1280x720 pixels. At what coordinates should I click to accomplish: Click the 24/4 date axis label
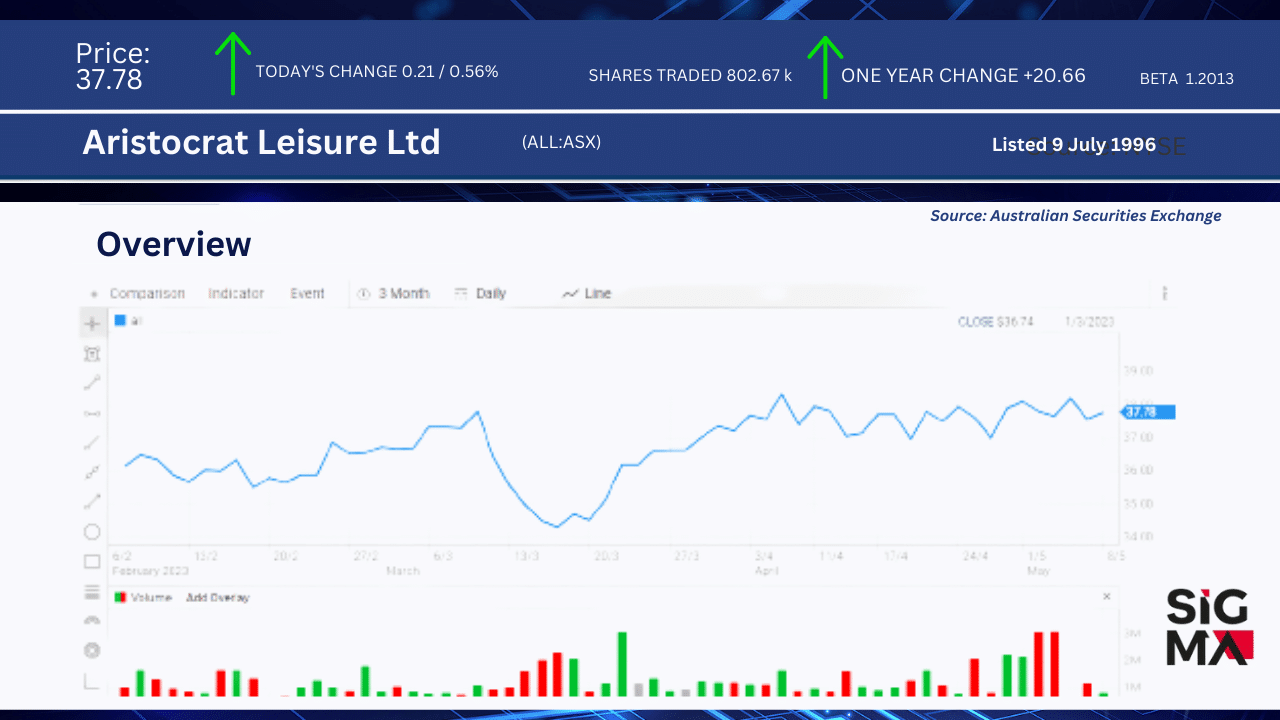click(976, 556)
